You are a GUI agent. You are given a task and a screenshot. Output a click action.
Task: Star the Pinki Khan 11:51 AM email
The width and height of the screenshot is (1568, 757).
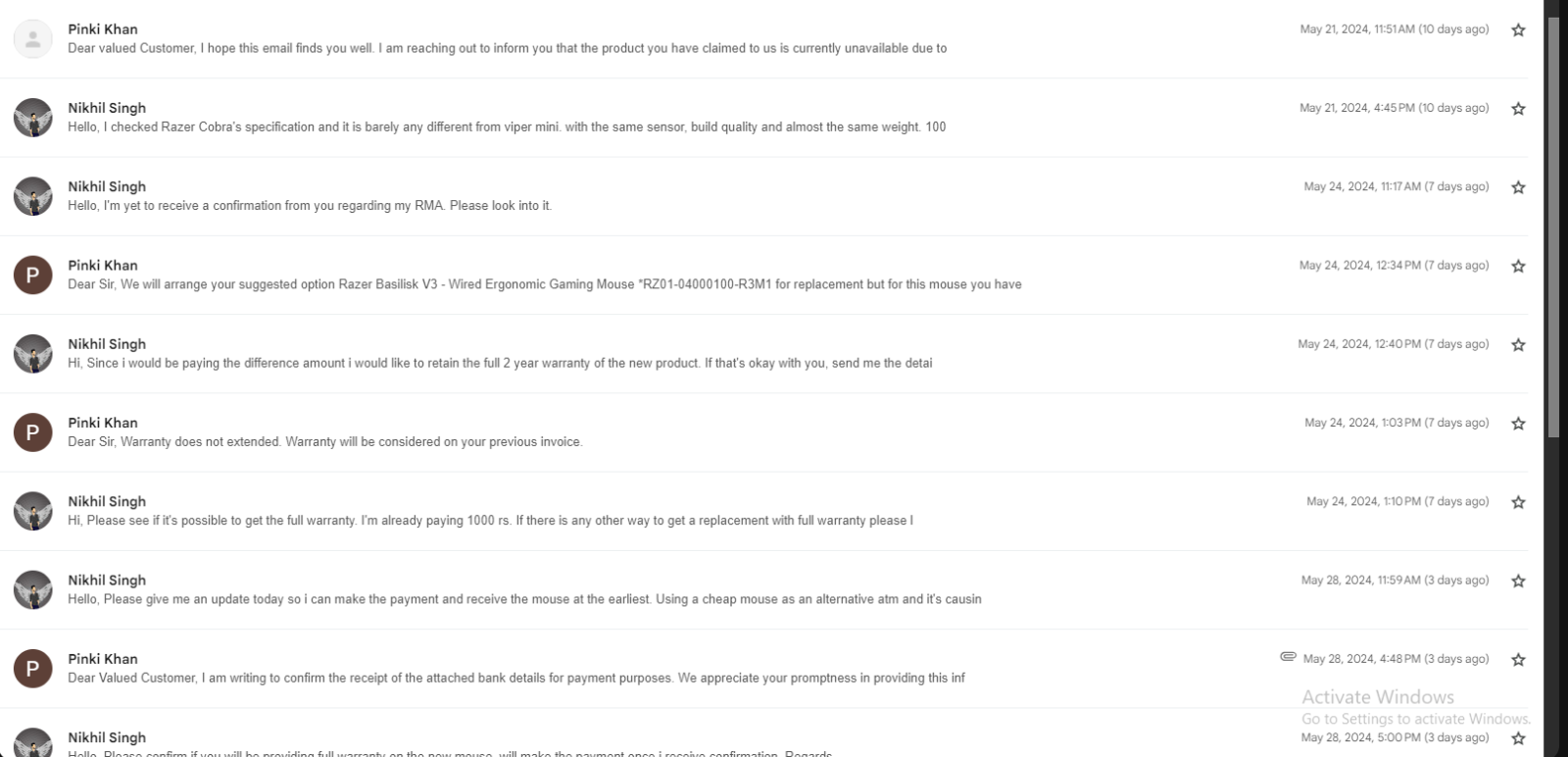point(1518,30)
